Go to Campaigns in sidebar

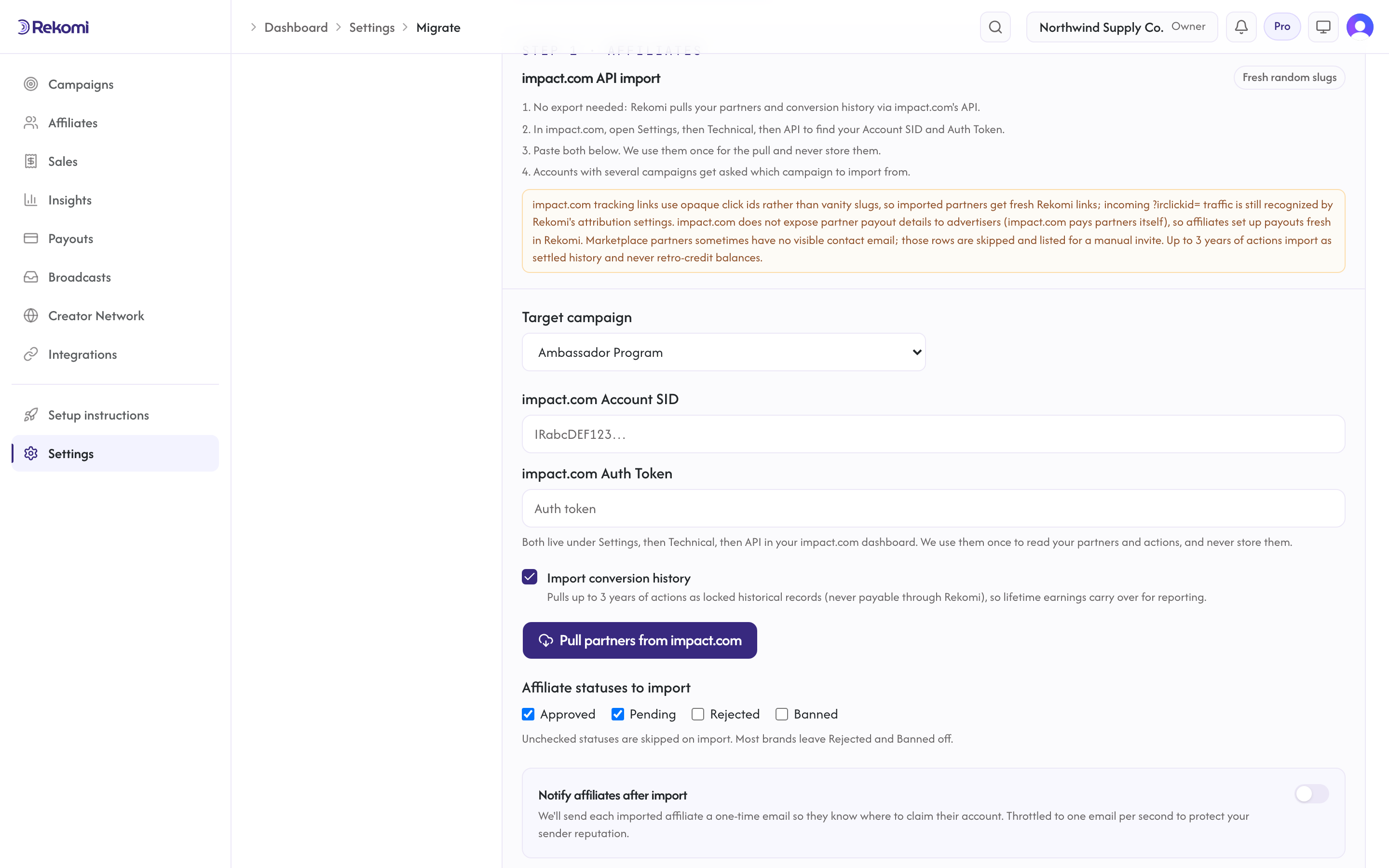(115, 84)
